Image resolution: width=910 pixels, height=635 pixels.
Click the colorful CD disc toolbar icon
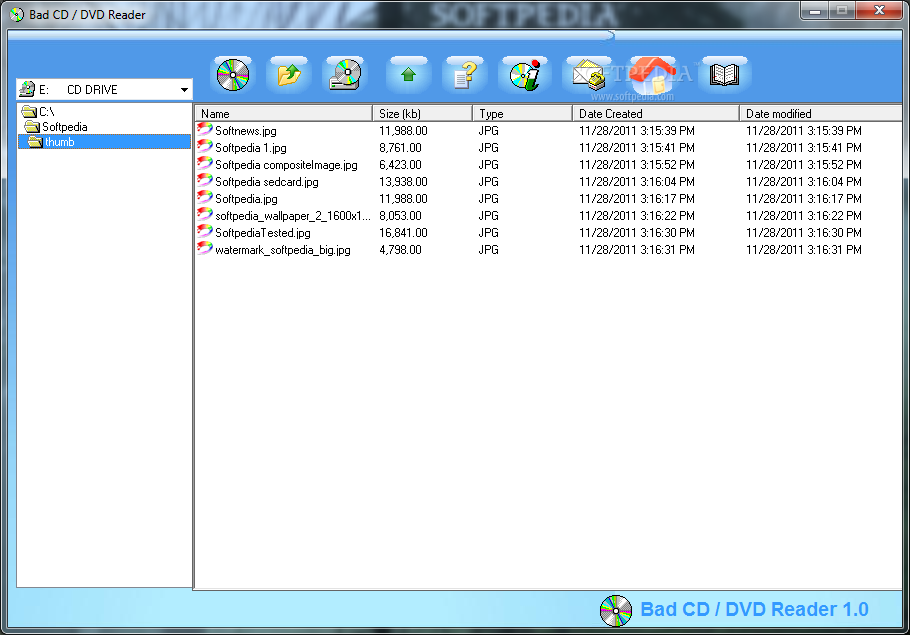coord(233,75)
